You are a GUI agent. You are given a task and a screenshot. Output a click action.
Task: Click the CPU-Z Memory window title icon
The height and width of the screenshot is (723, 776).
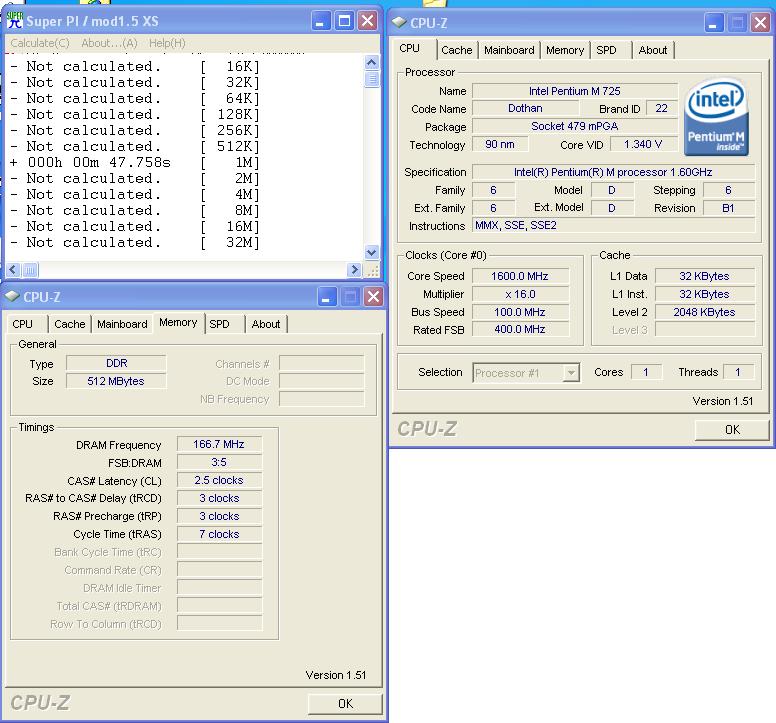[12, 296]
